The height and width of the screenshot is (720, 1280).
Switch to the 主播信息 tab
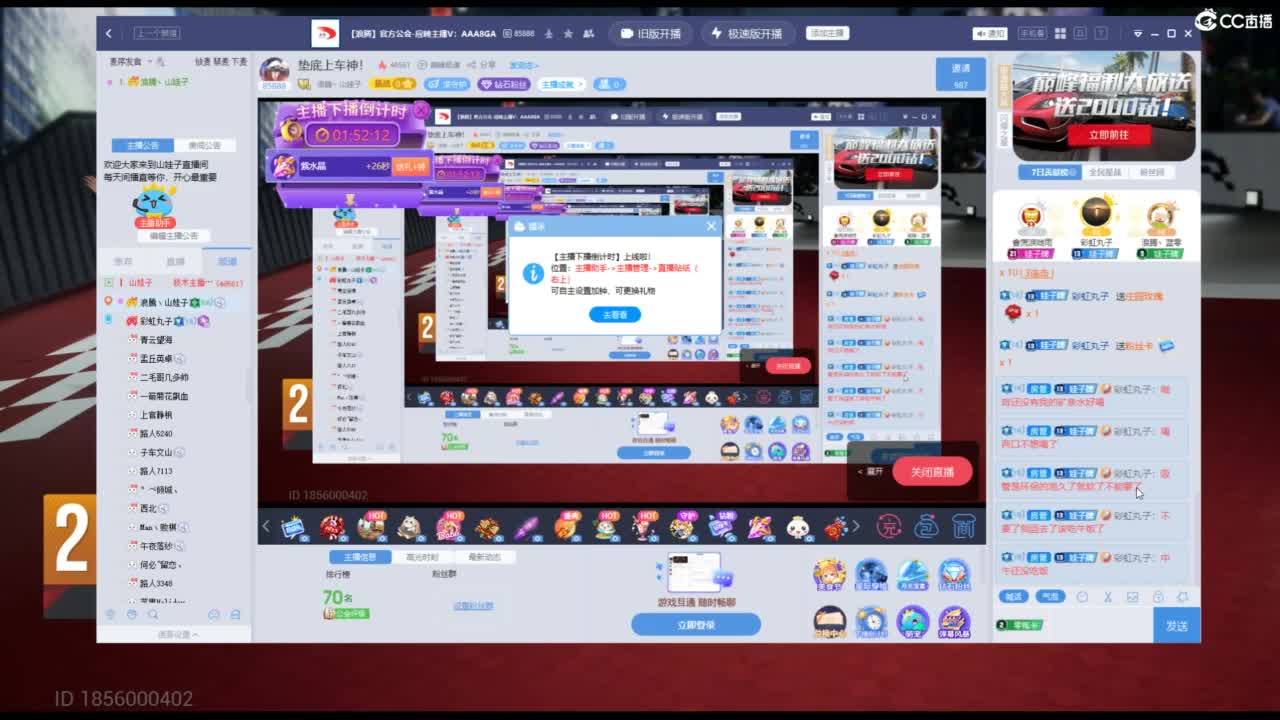point(359,557)
